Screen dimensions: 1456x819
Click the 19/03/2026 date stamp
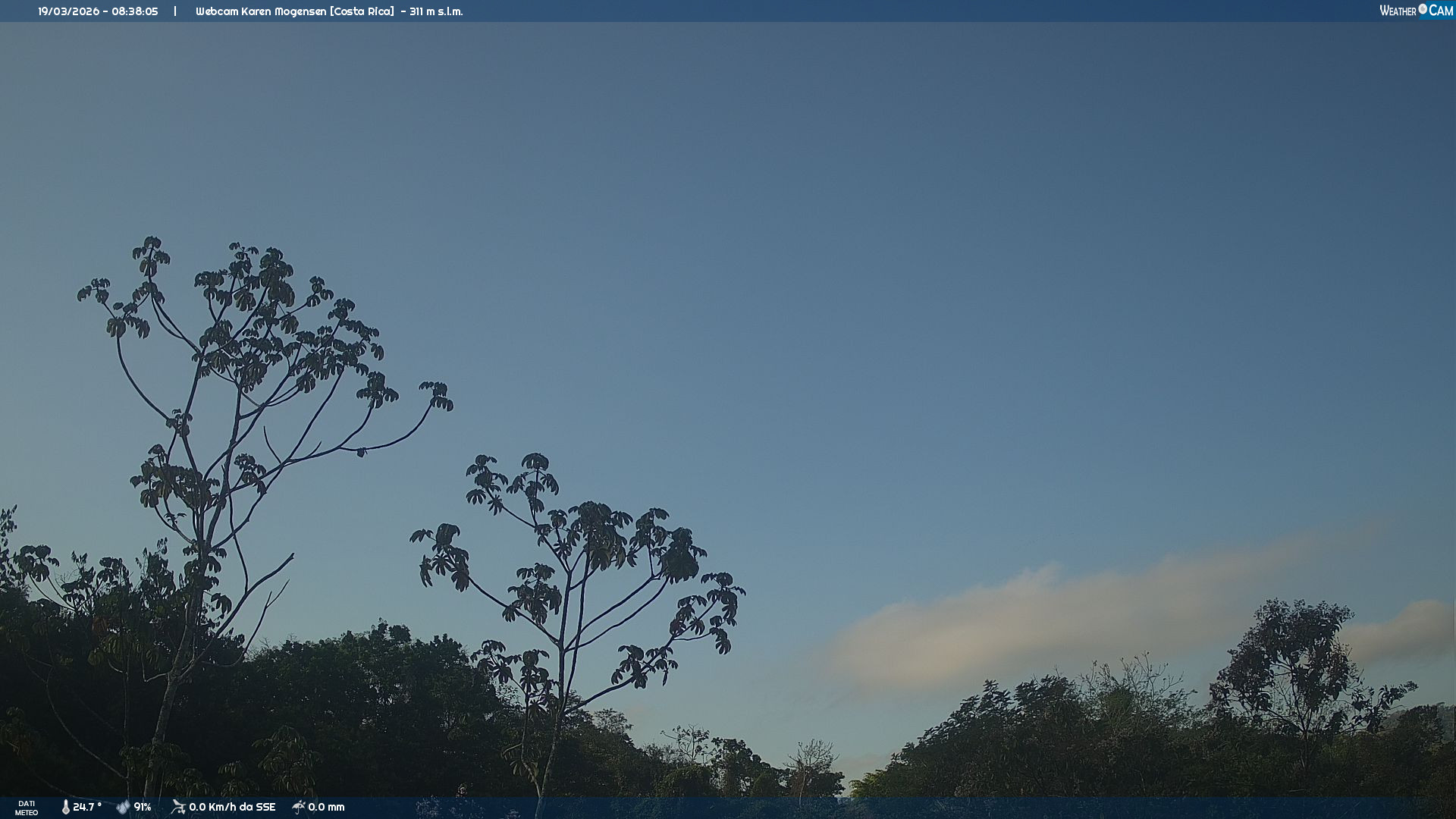[x=68, y=11]
